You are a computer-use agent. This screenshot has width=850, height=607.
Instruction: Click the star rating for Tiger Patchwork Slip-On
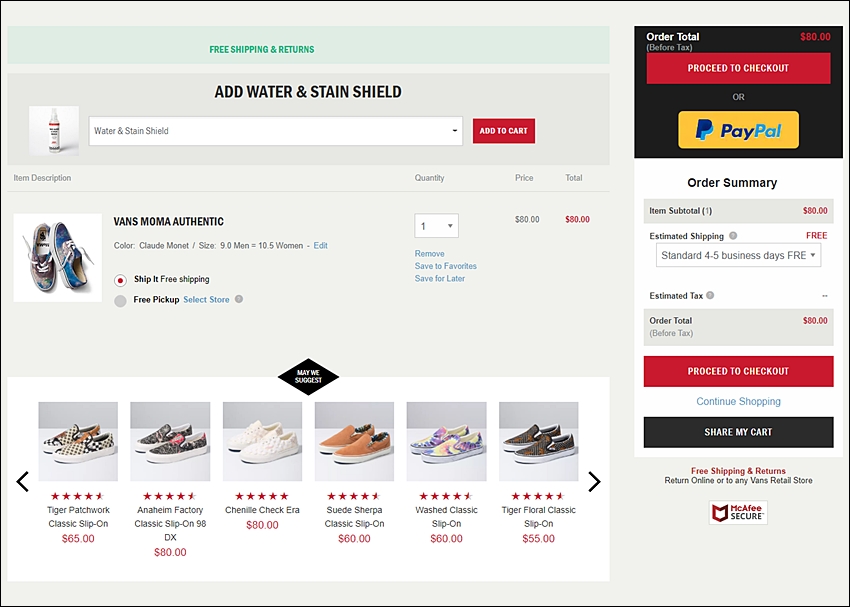point(78,496)
